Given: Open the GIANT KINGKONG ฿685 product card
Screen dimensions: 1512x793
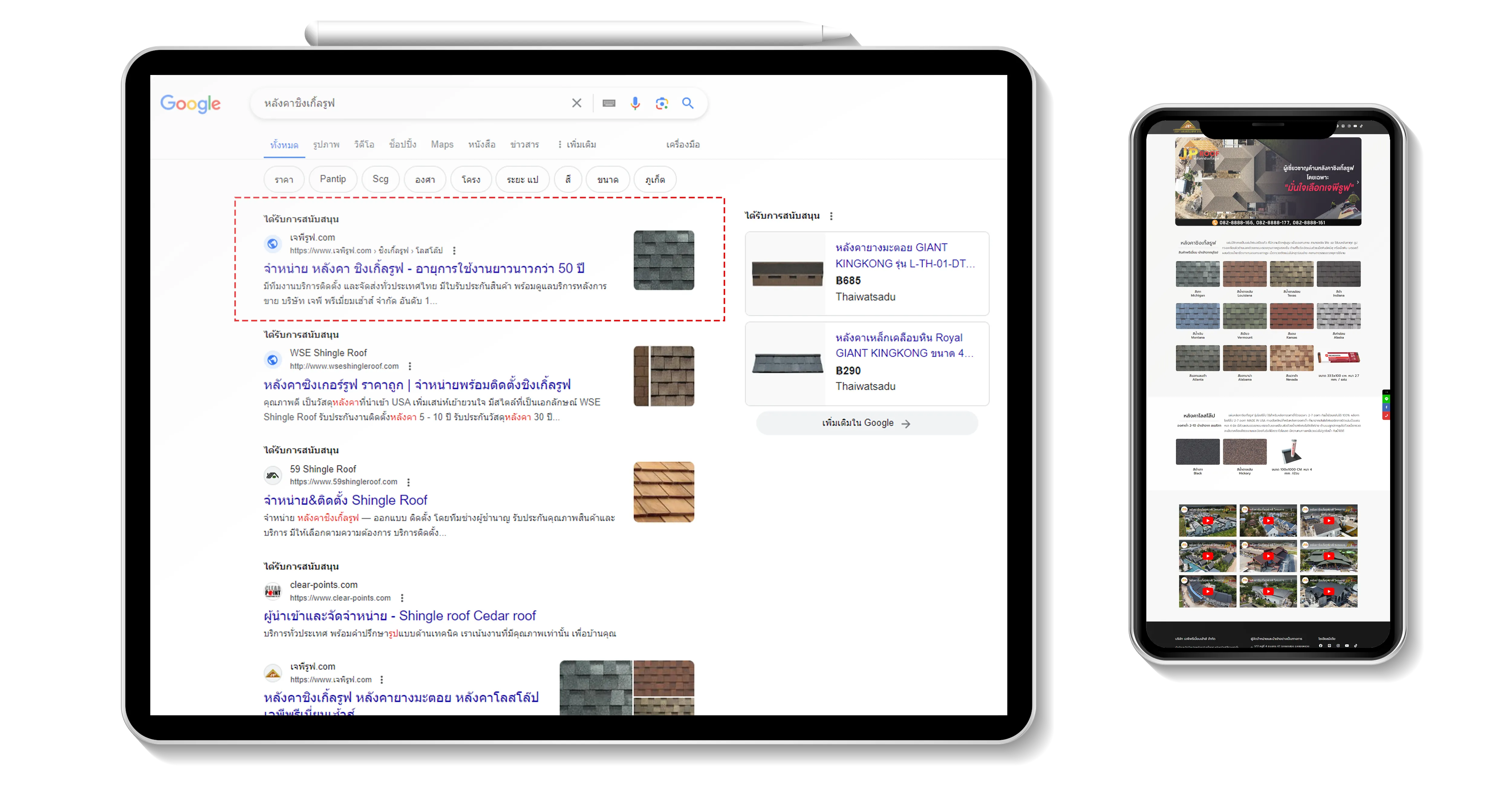Looking at the screenshot, I should tap(867, 273).
